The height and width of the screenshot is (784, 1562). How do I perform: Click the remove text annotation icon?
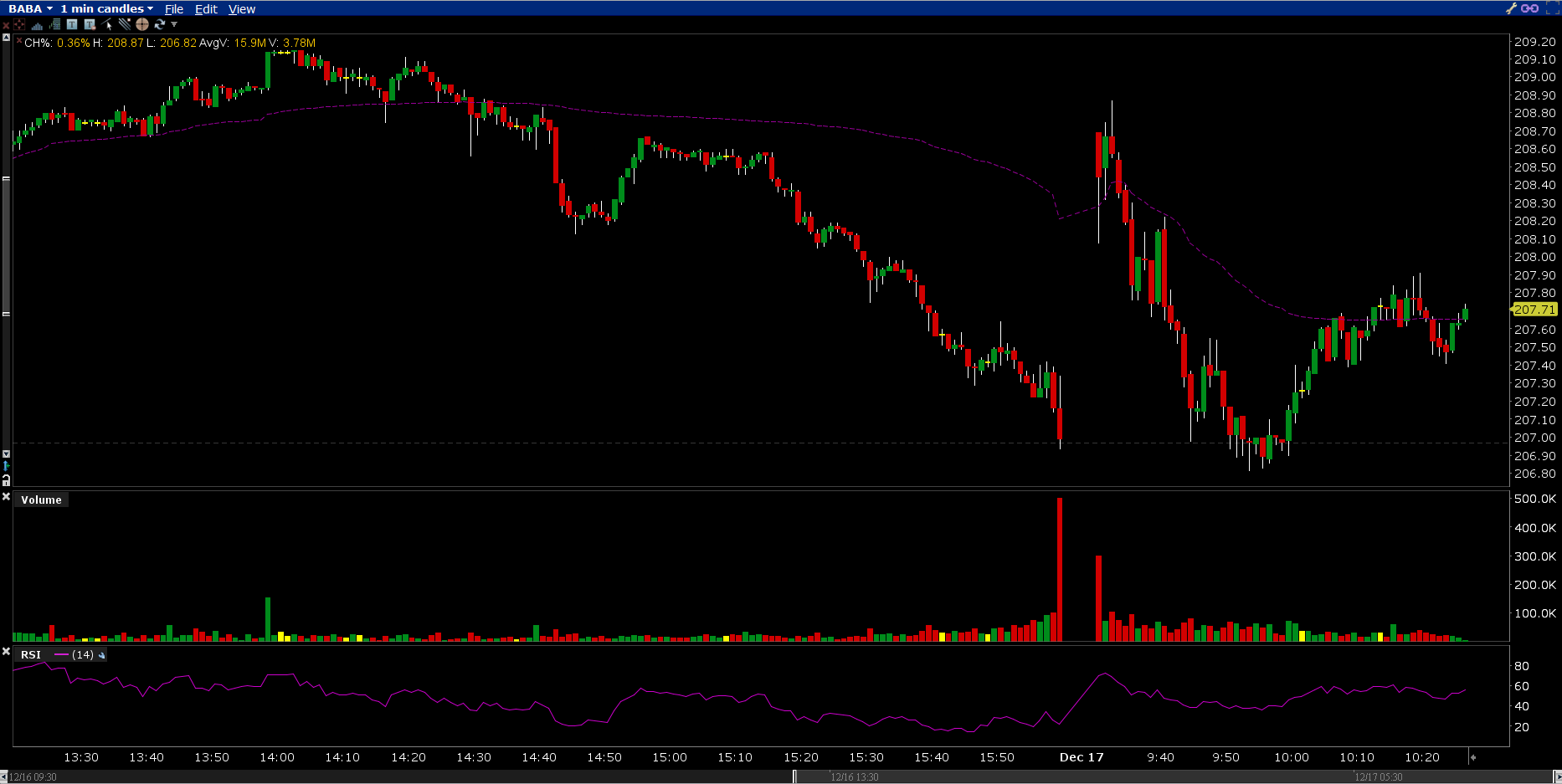[90, 24]
